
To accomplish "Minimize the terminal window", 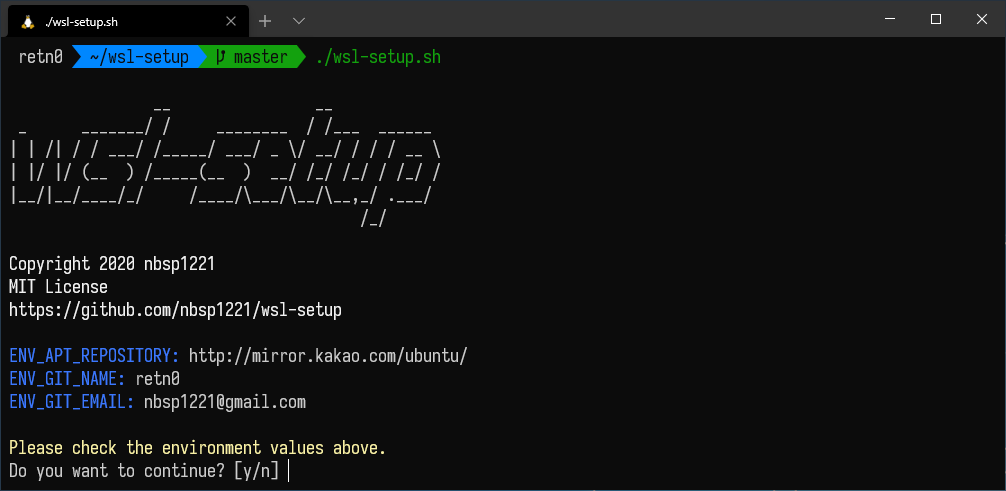I will [x=889, y=19].
